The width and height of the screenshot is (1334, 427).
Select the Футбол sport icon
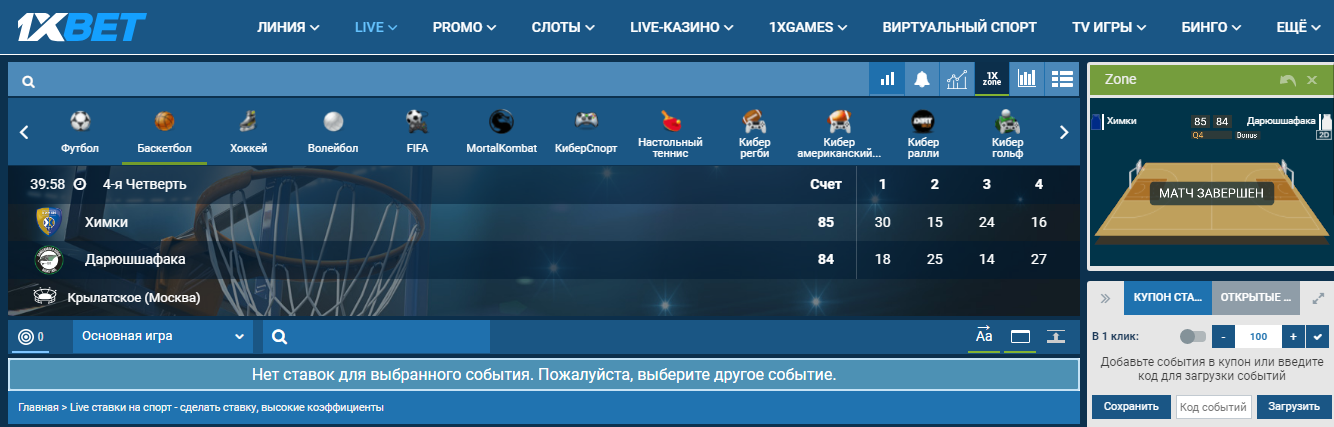tap(80, 122)
